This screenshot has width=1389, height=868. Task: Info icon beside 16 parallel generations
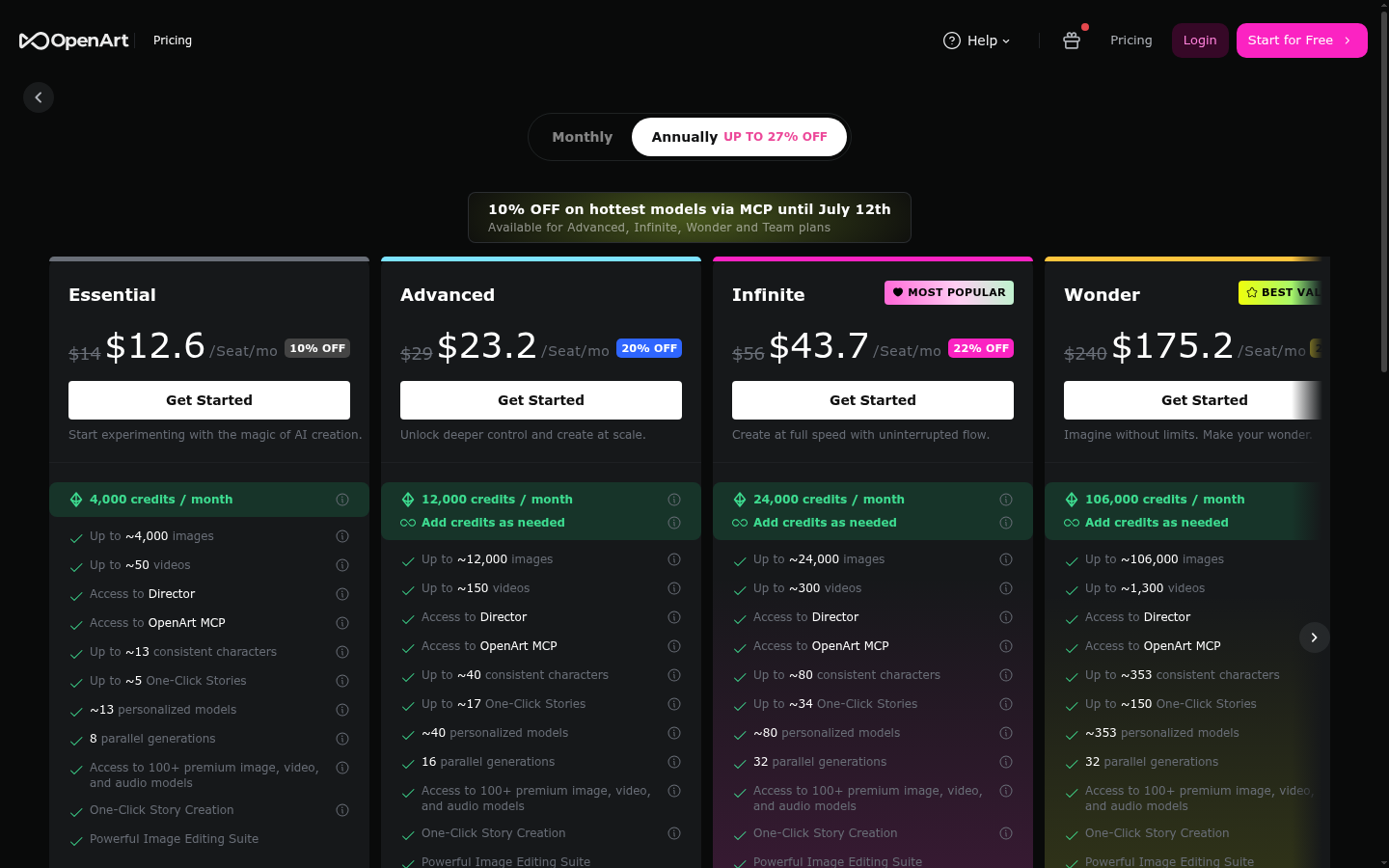[x=674, y=762]
